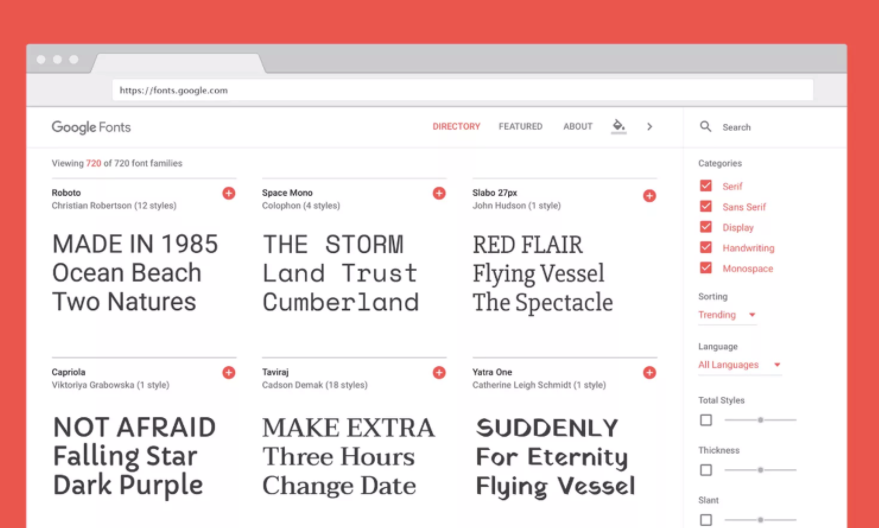Open the Yatra One font family name
The image size is (879, 528).
click(x=492, y=372)
